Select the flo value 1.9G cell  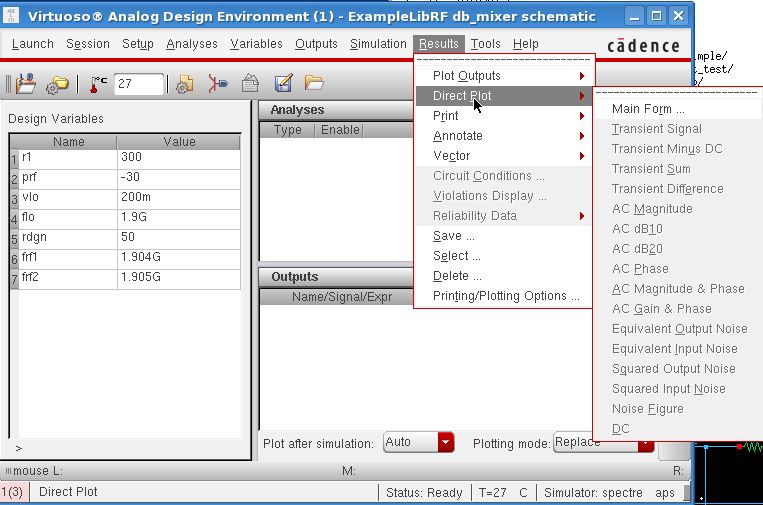(x=179, y=218)
